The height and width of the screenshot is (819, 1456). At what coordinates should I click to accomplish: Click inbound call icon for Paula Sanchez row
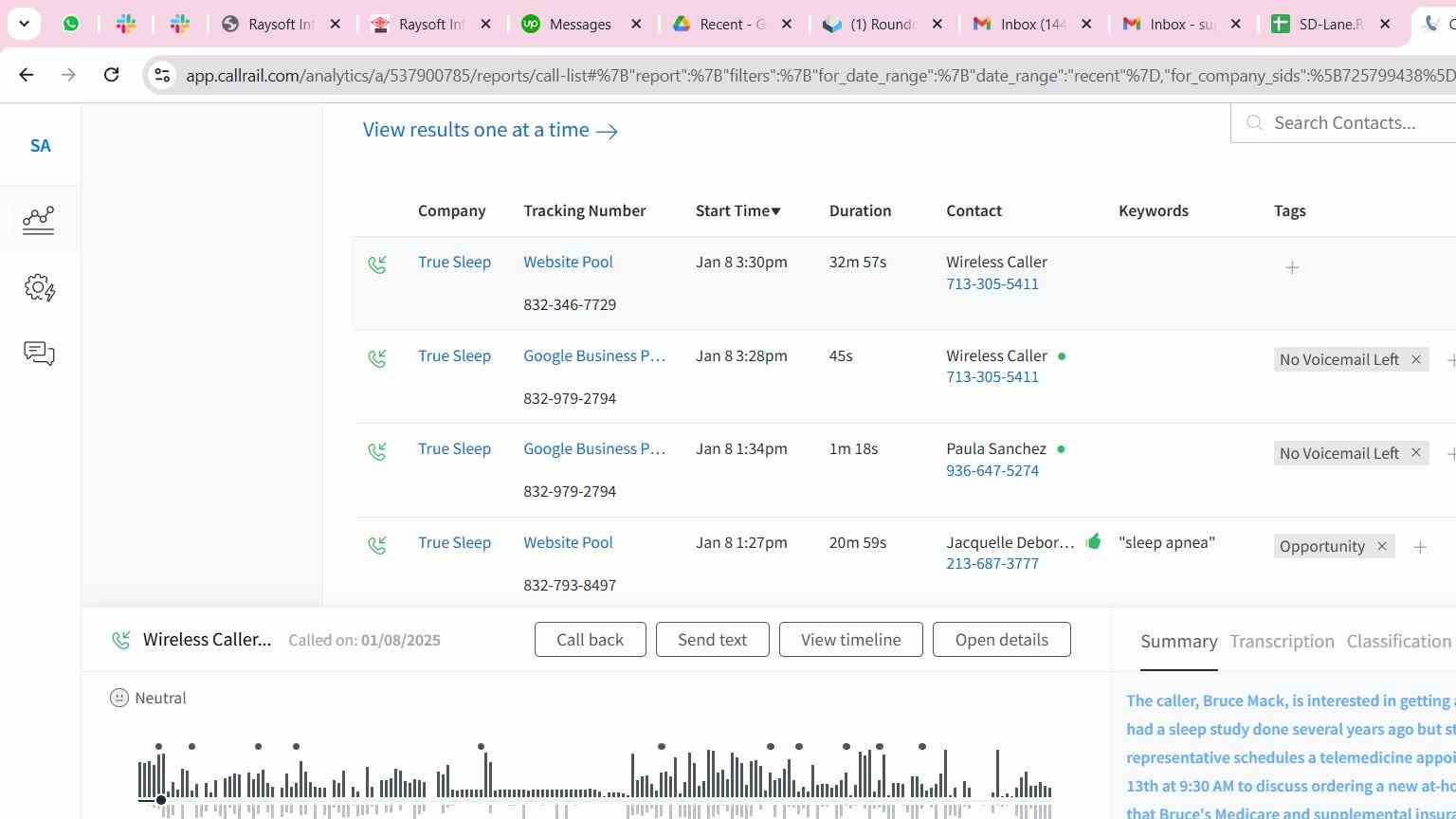coord(377,451)
